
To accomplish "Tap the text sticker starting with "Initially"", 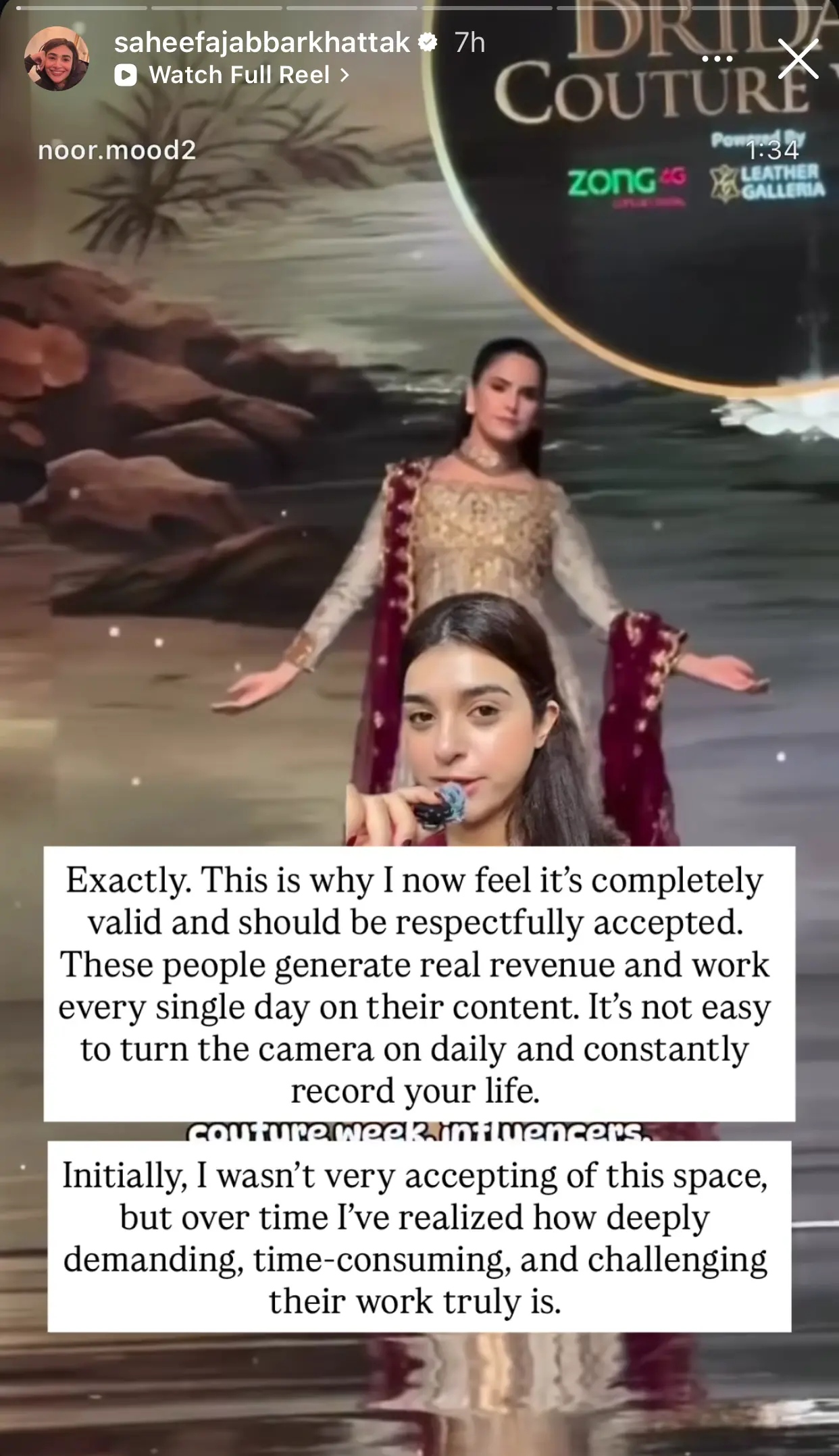I will [419, 1237].
